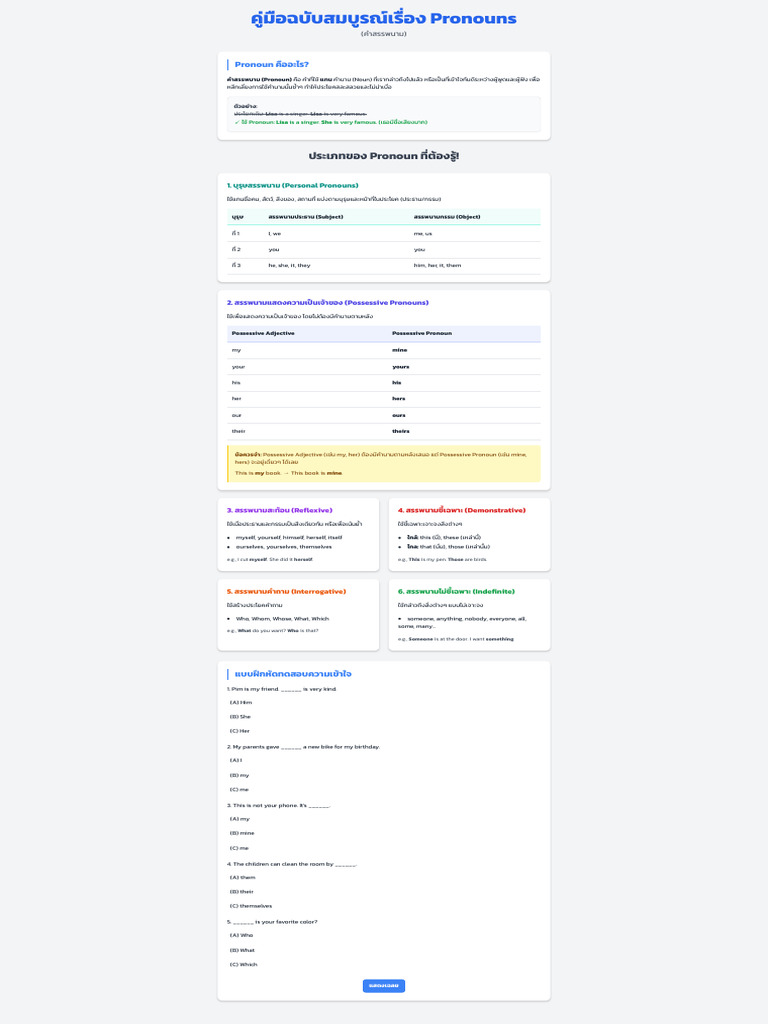Choose "(B) my" in question 2
Screen dimensions: 768x1024
(240, 775)
